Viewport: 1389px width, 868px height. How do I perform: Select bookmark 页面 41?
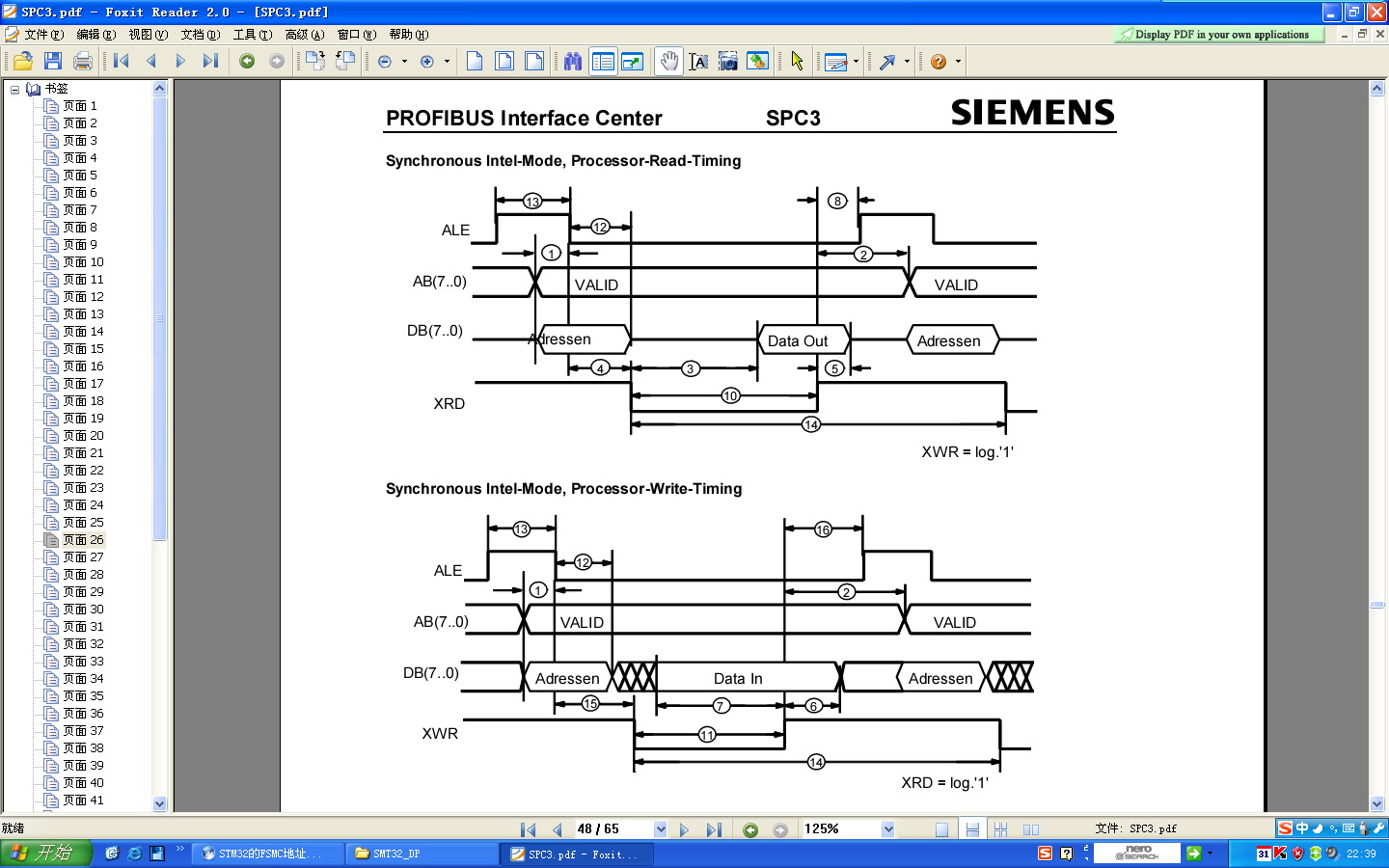83,800
